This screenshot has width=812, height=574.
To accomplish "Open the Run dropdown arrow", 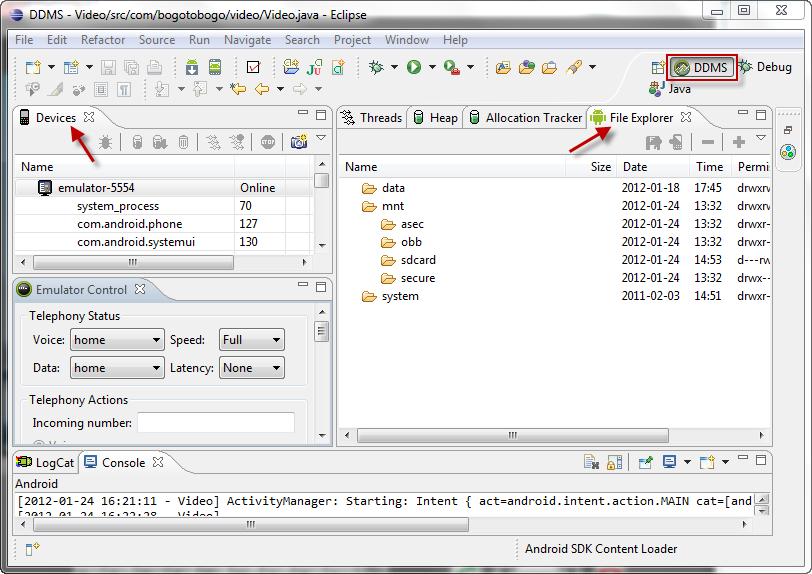I will tap(432, 67).
